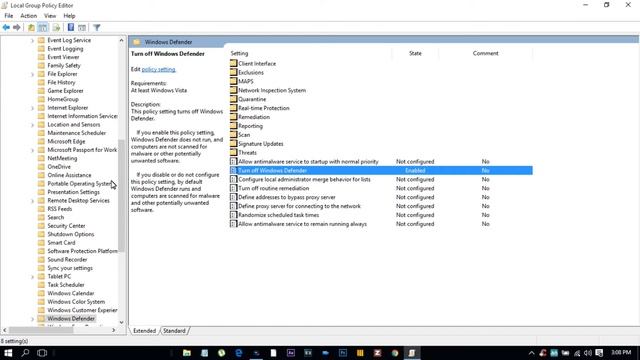The image size is (640, 360).
Task: Click the volume speaker tray icon
Action: [x=588, y=353]
